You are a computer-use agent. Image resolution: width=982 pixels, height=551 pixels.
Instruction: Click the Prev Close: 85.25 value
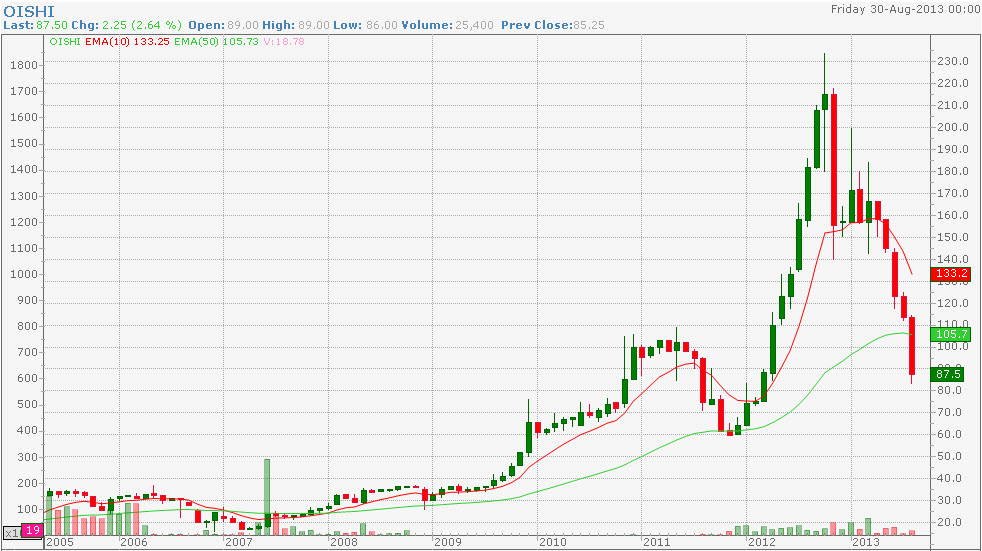pos(553,25)
